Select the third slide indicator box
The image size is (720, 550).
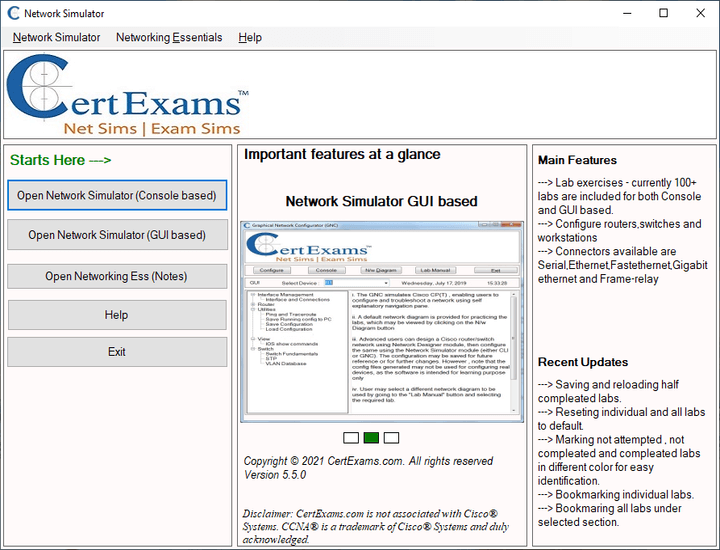[391, 438]
